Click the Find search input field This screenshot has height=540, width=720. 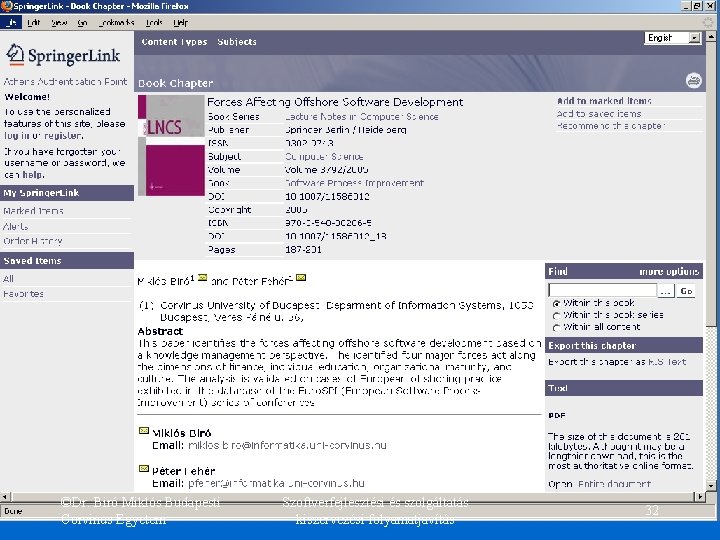(603, 290)
